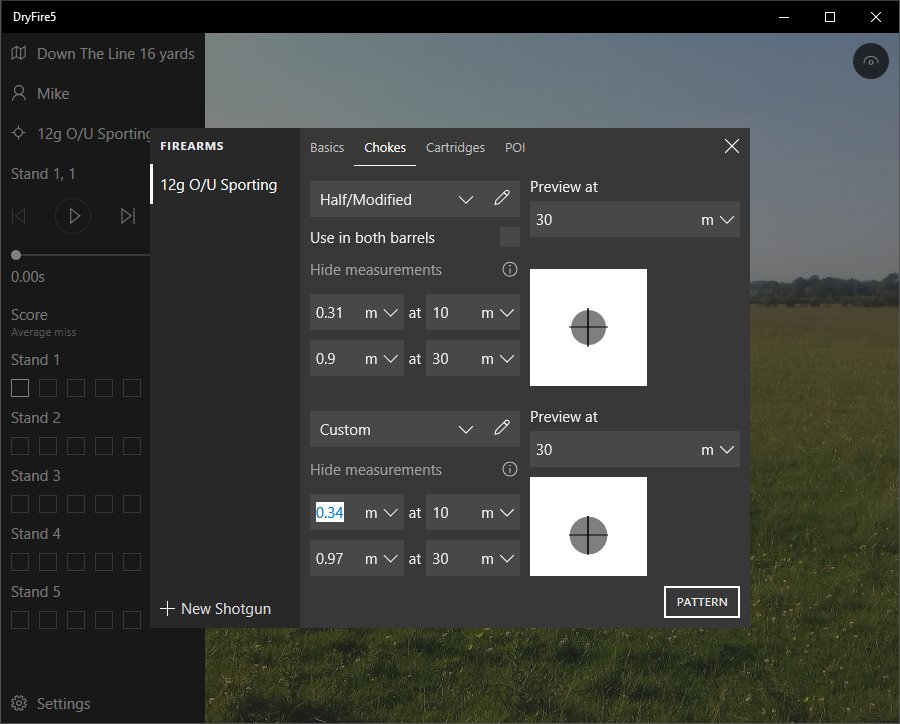
Task: Check the first Stand 3 score box
Action: tap(20, 504)
